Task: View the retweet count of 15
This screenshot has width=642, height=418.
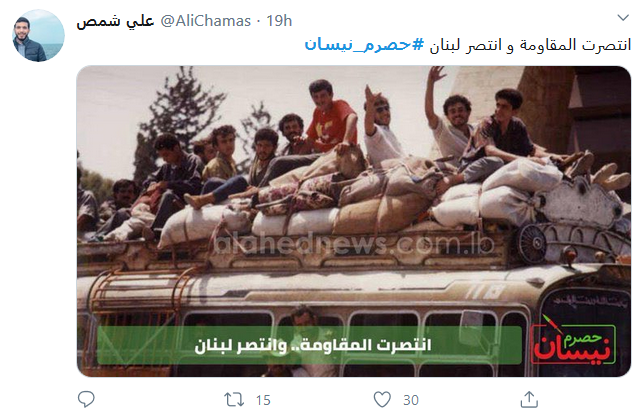Action: point(263,400)
